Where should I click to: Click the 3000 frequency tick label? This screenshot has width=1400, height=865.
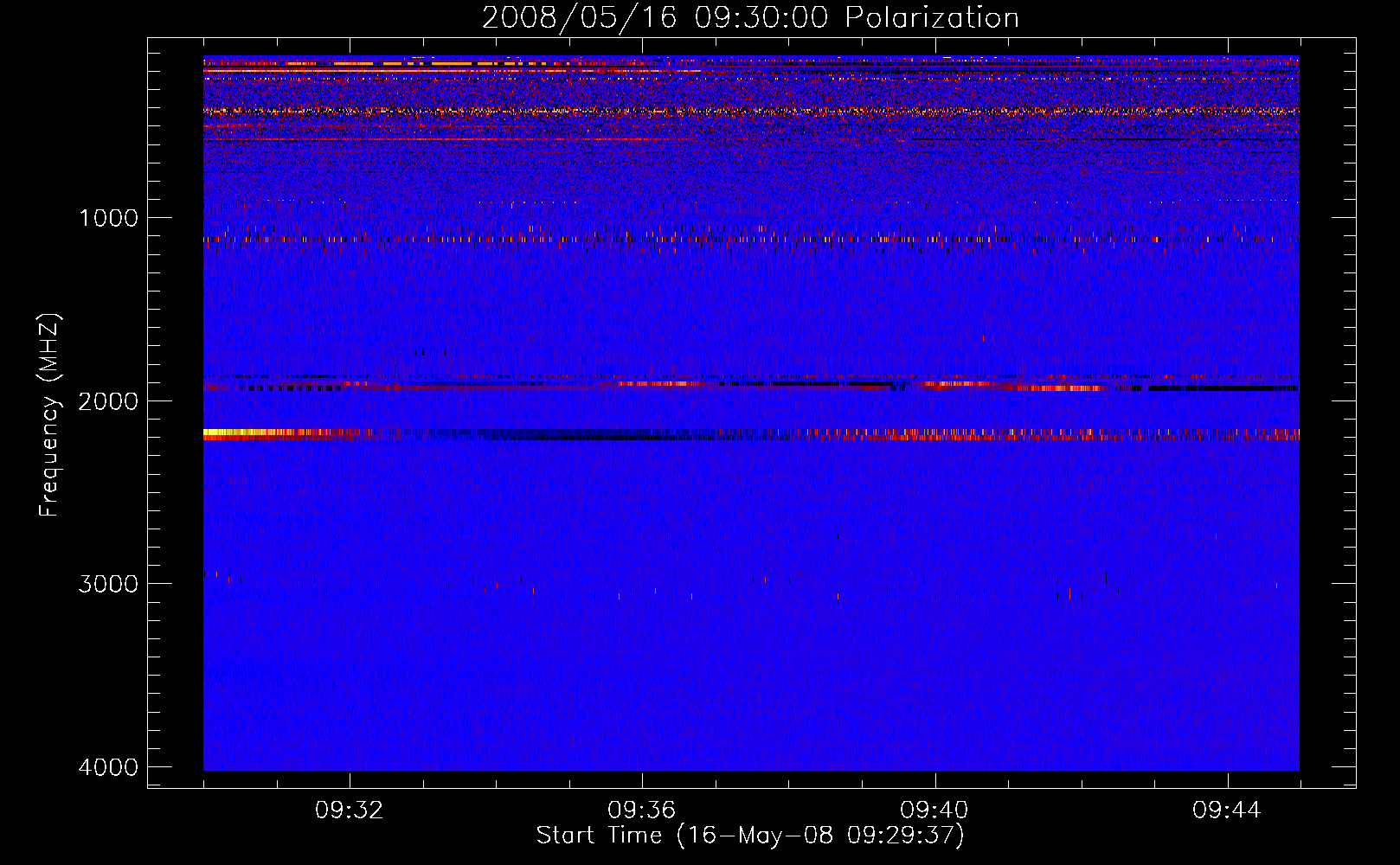point(108,583)
